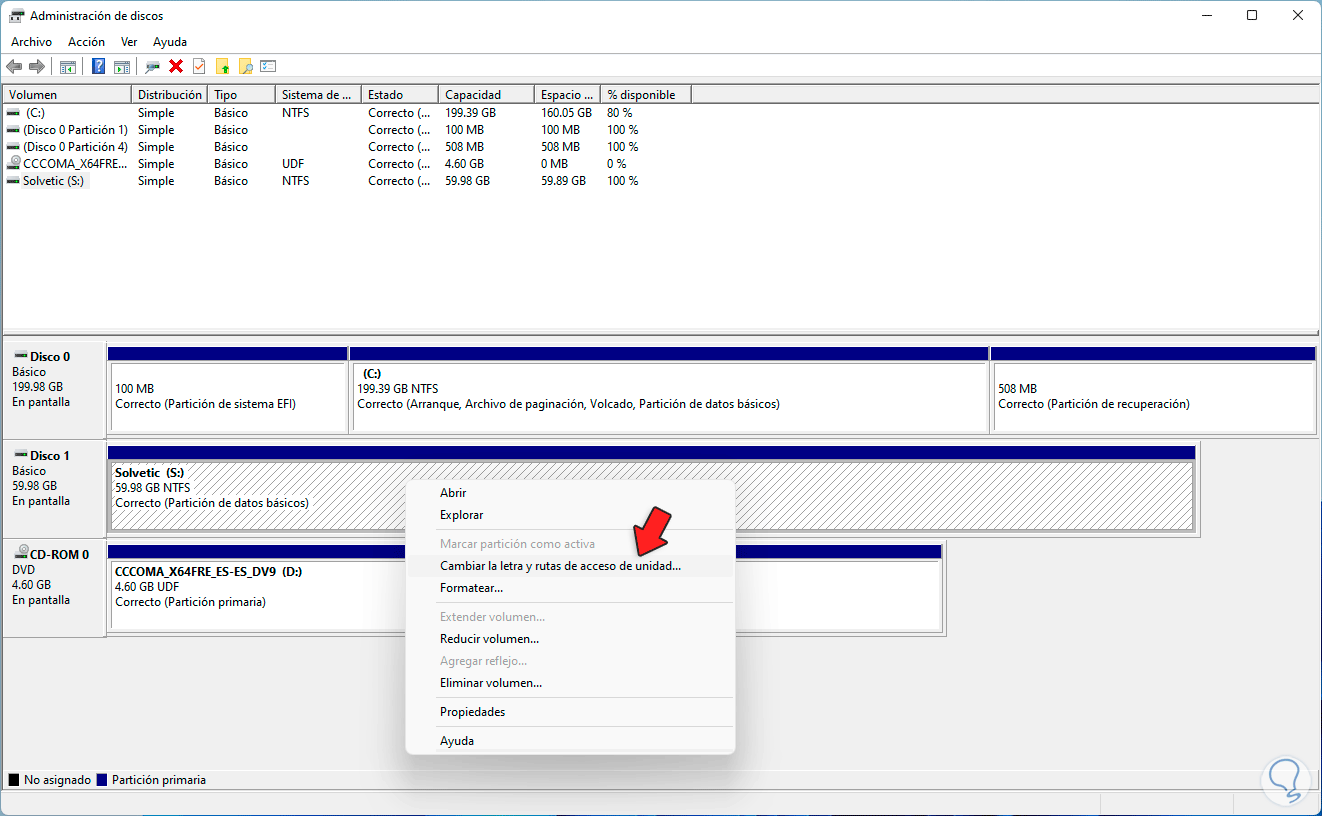Click the yellow folder with green arrow icon
This screenshot has width=1322, height=816.
[222, 67]
